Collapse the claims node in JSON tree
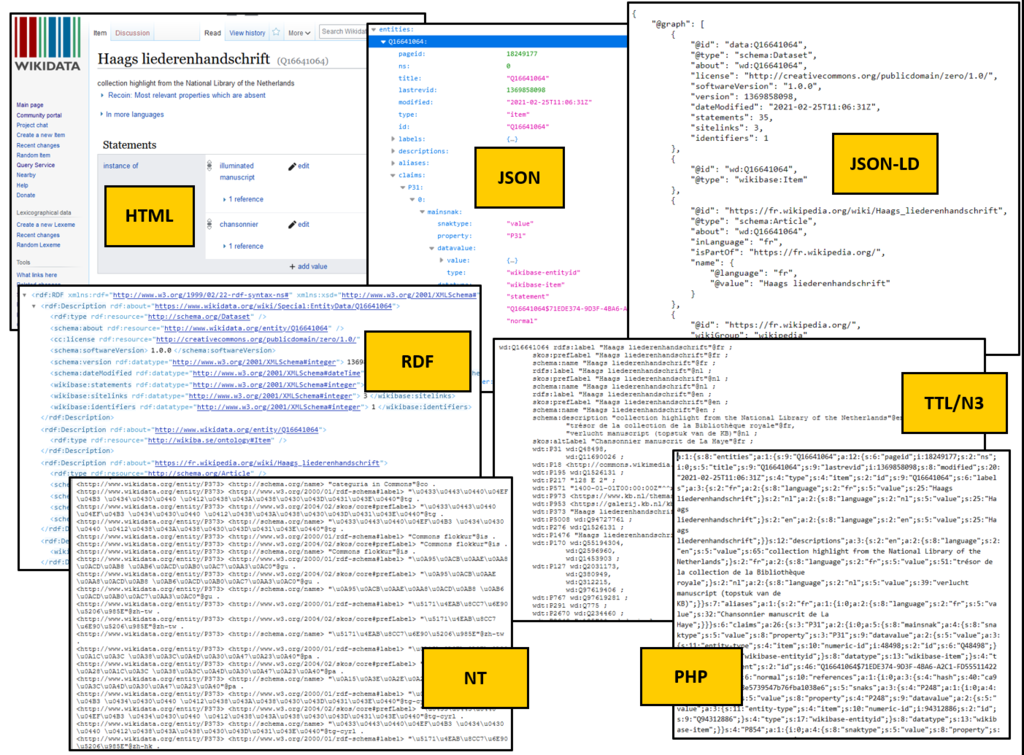The width and height of the screenshot is (1024, 755). point(393,175)
